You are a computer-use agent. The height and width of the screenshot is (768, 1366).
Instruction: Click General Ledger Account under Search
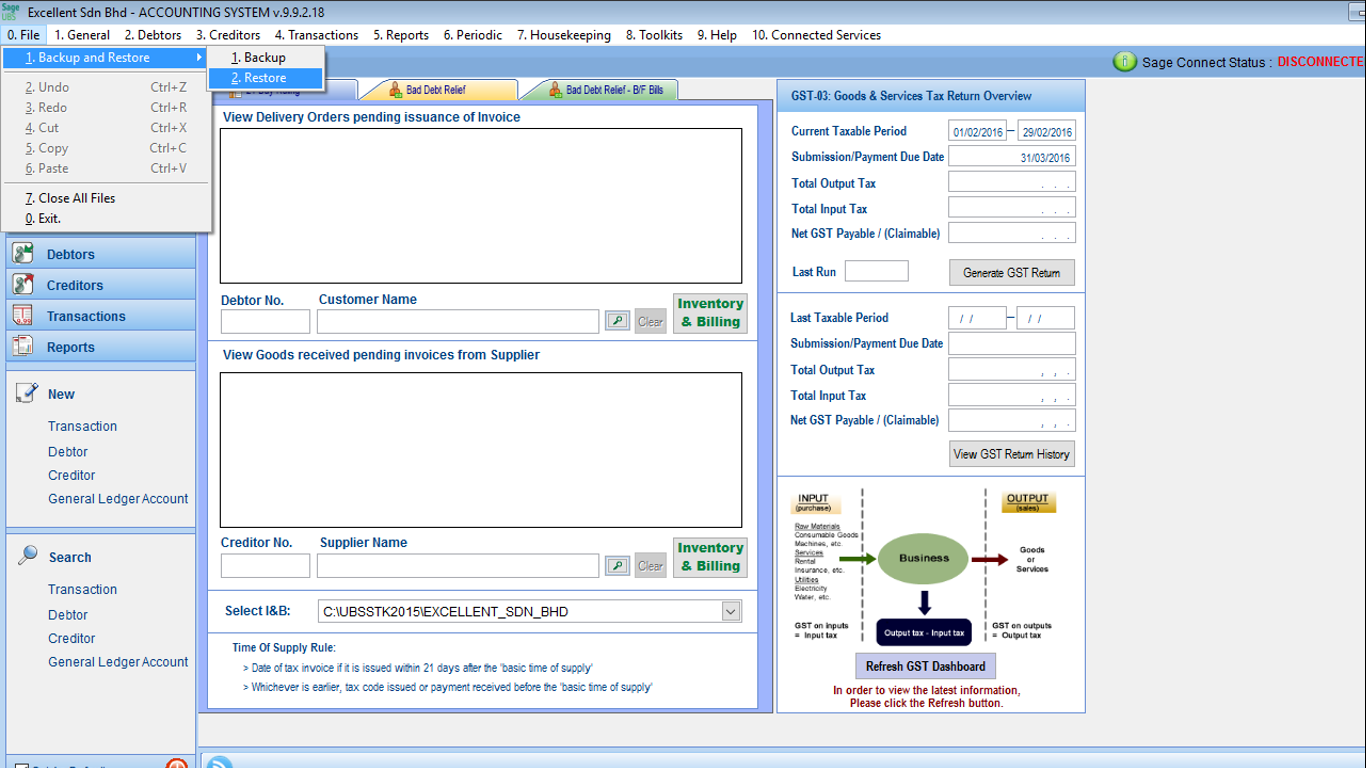pos(118,662)
